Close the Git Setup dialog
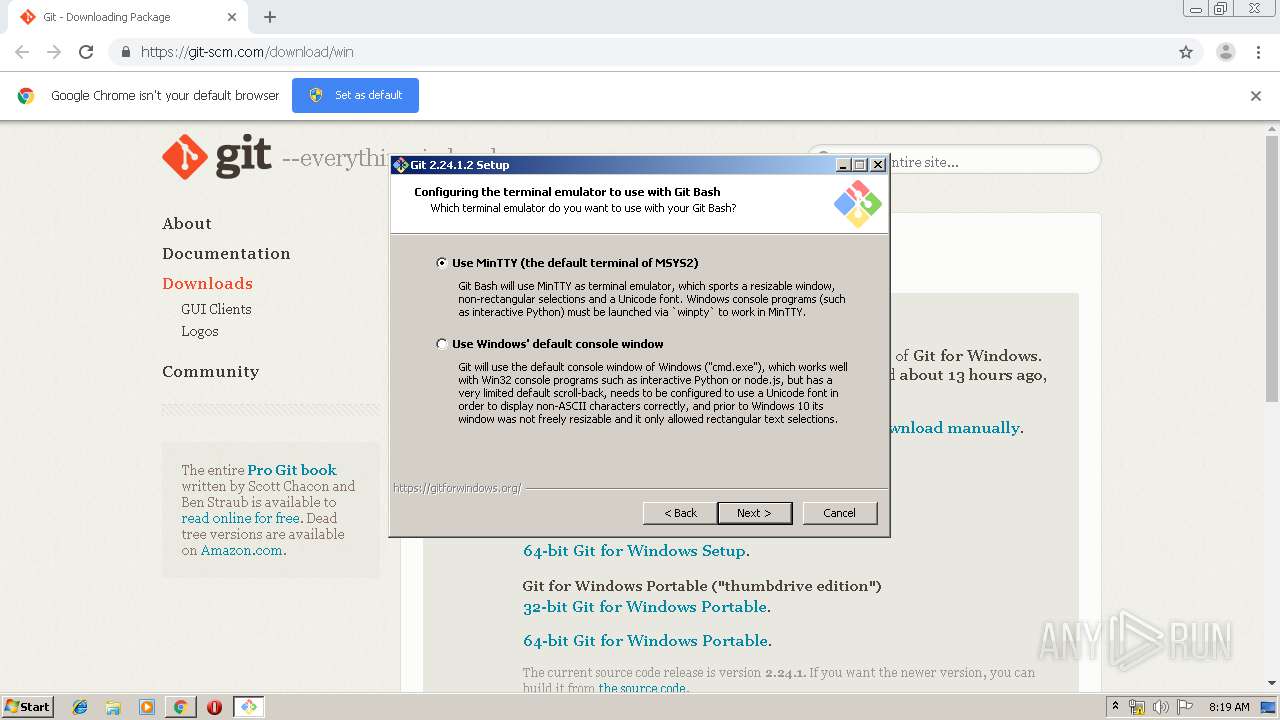 point(878,165)
